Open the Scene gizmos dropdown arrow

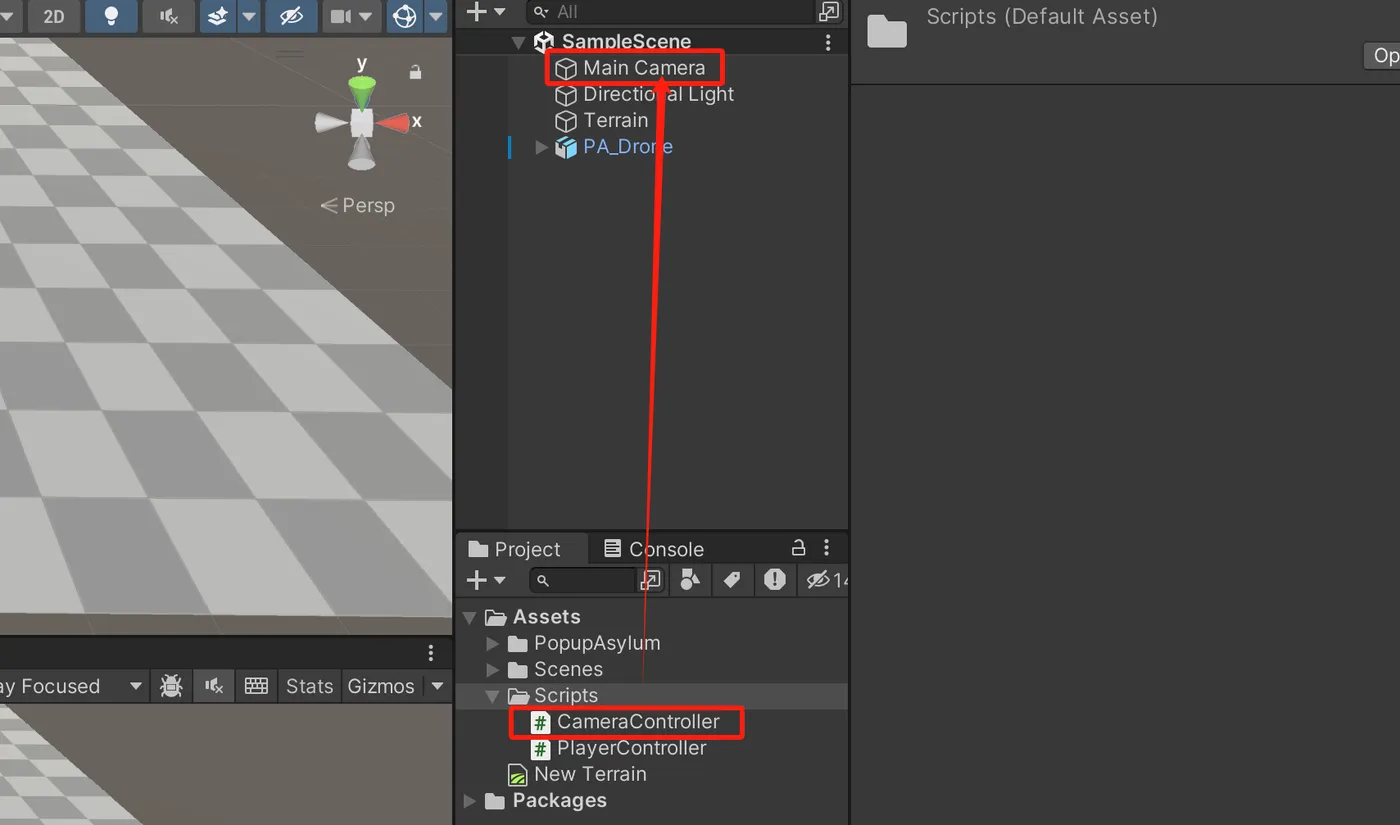coord(436,16)
